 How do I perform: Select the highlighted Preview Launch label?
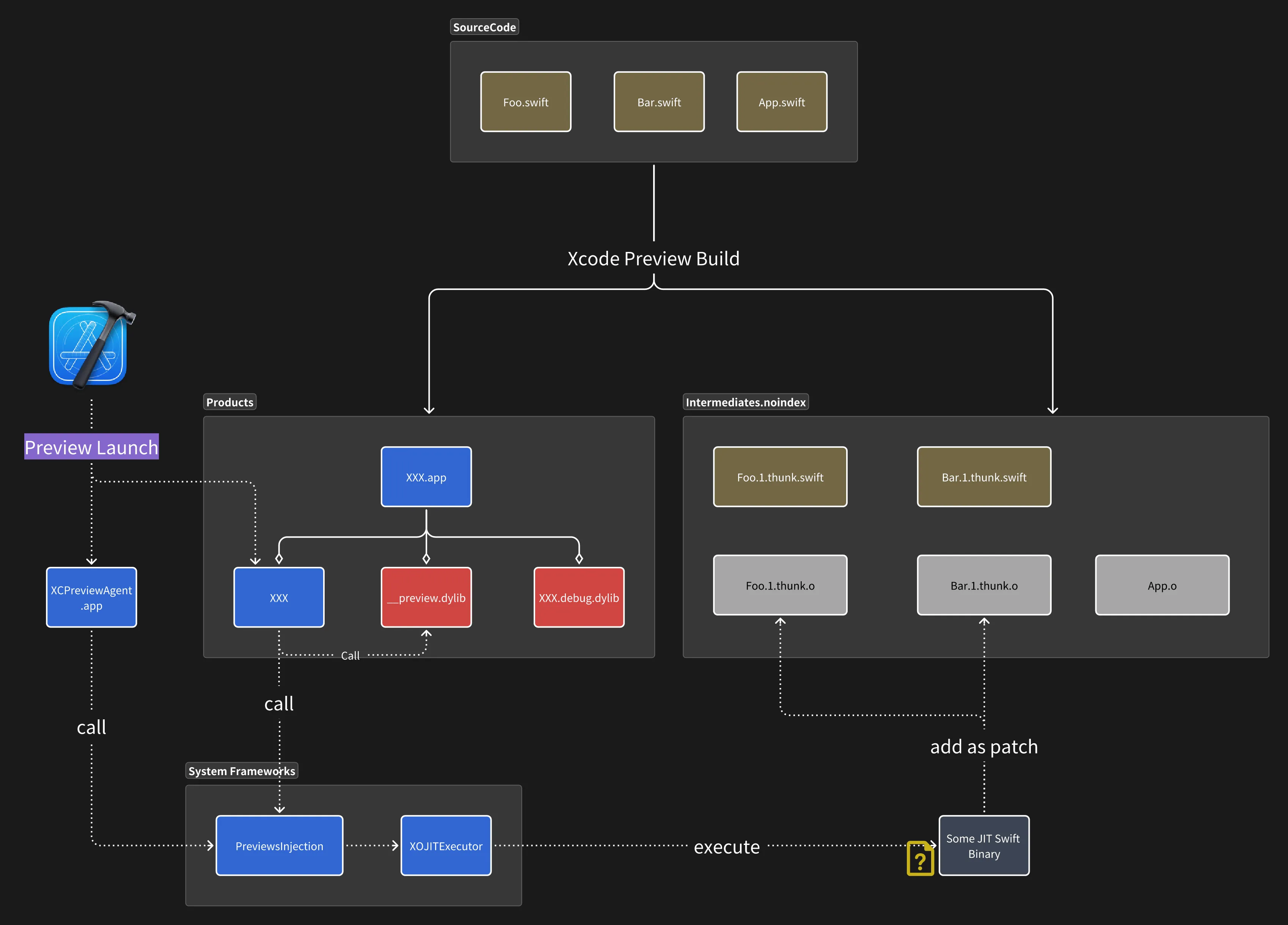click(91, 447)
